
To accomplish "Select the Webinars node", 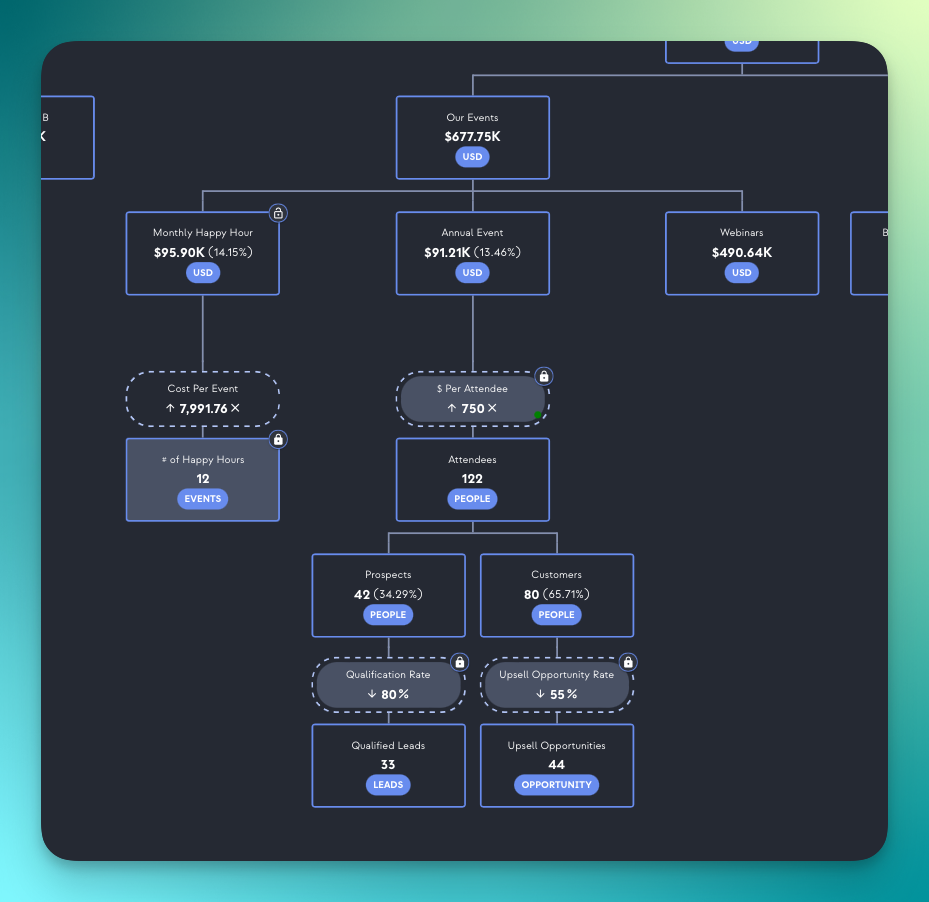I will (x=742, y=253).
